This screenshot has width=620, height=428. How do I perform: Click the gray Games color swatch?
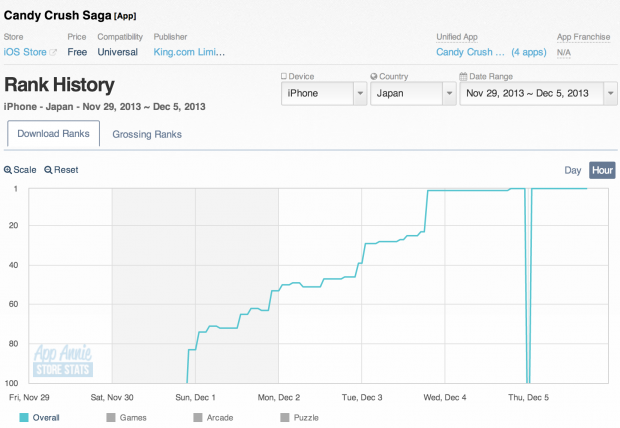111,418
